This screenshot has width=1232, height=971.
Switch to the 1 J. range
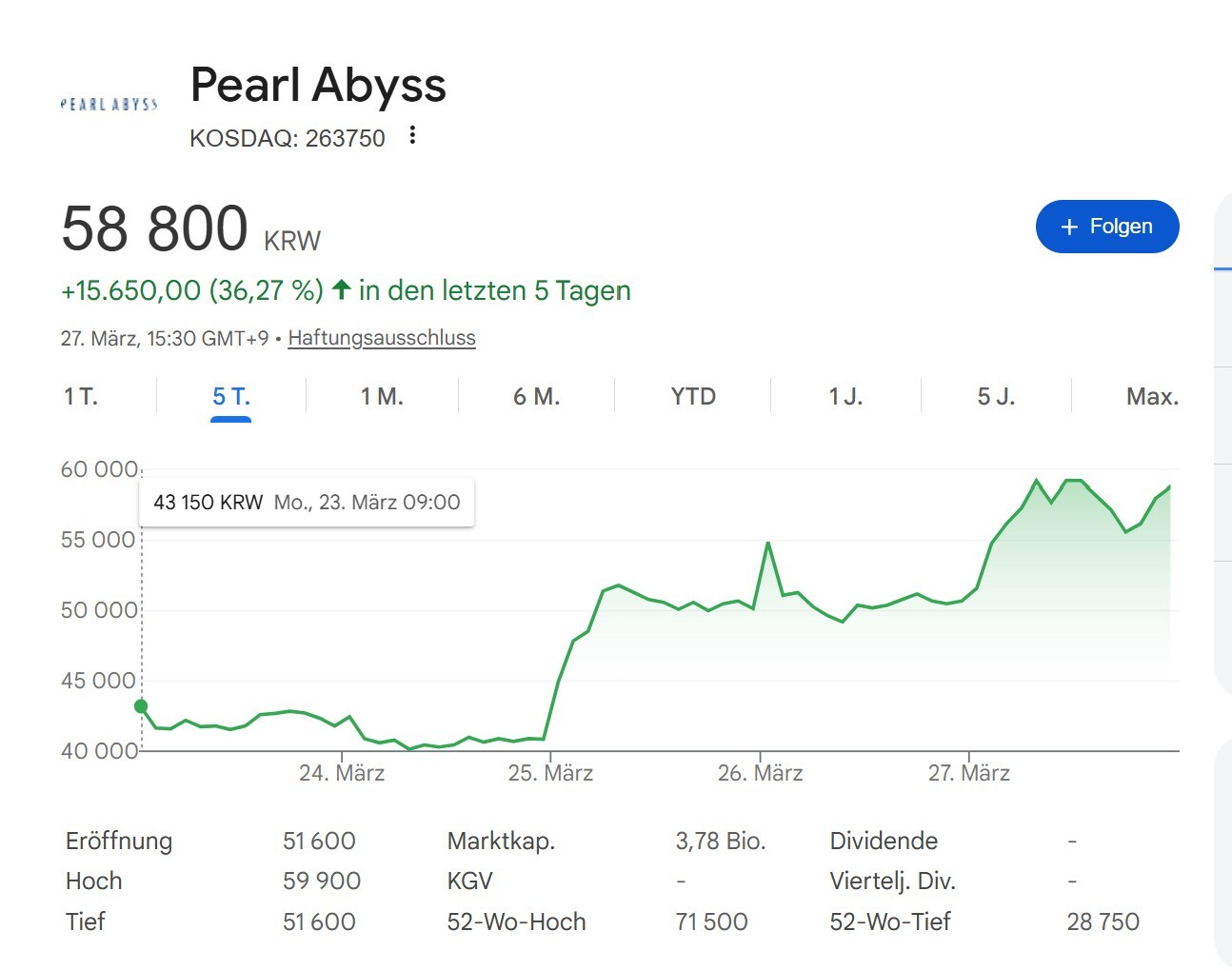845,396
